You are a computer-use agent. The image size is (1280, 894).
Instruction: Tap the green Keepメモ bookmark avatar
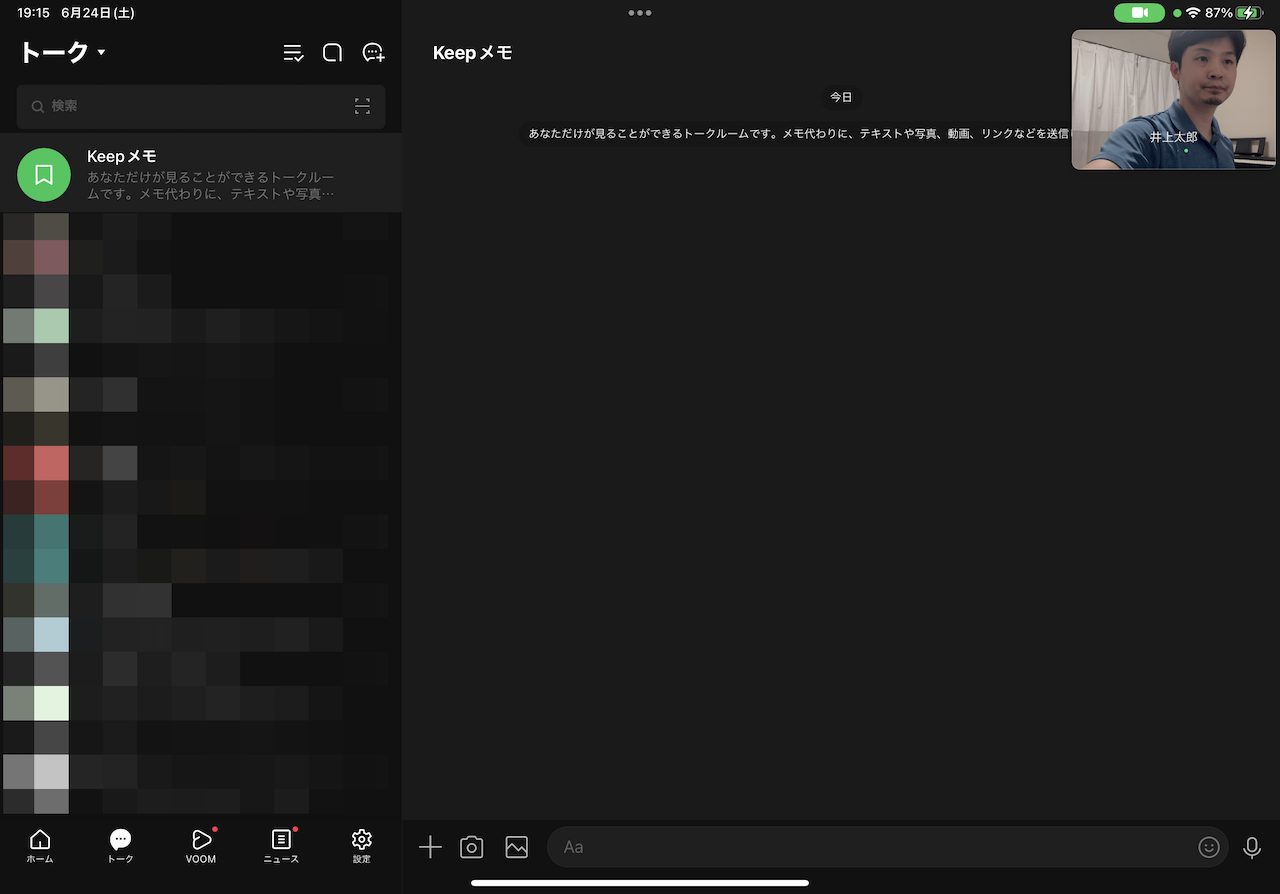pyautogui.click(x=44, y=174)
